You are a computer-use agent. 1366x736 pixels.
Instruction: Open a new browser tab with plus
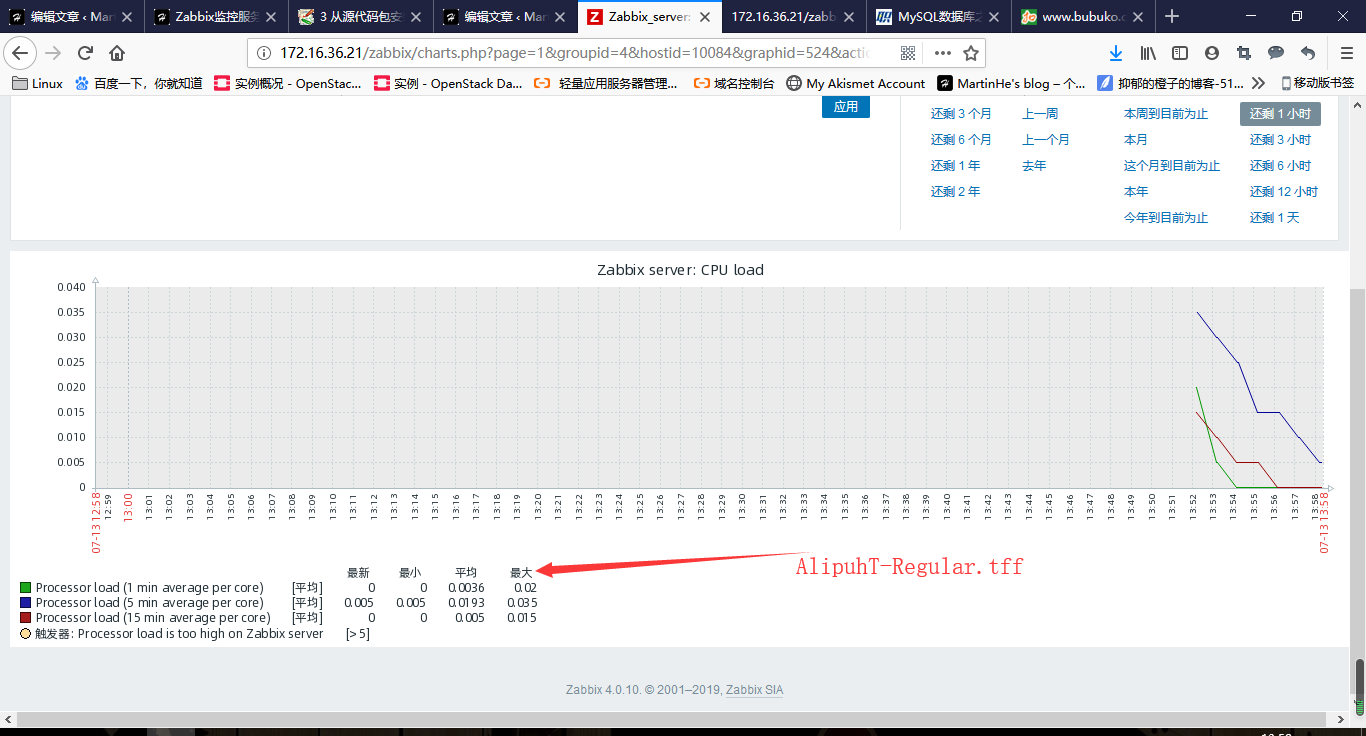pyautogui.click(x=1172, y=16)
